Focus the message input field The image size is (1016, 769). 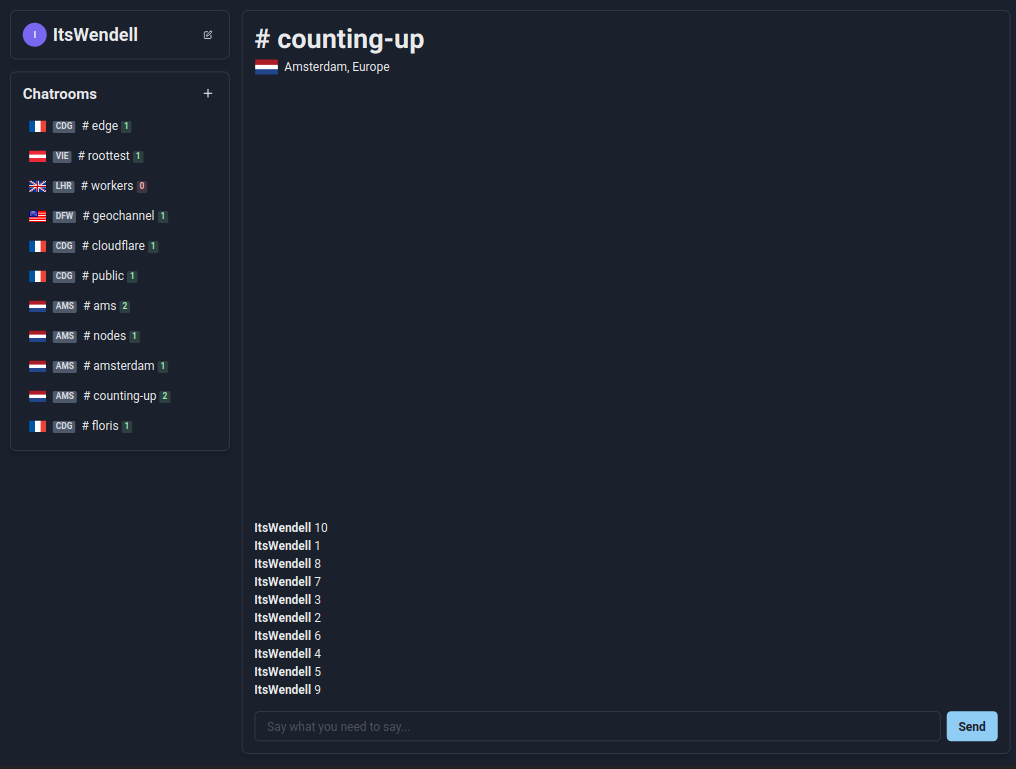pos(597,726)
